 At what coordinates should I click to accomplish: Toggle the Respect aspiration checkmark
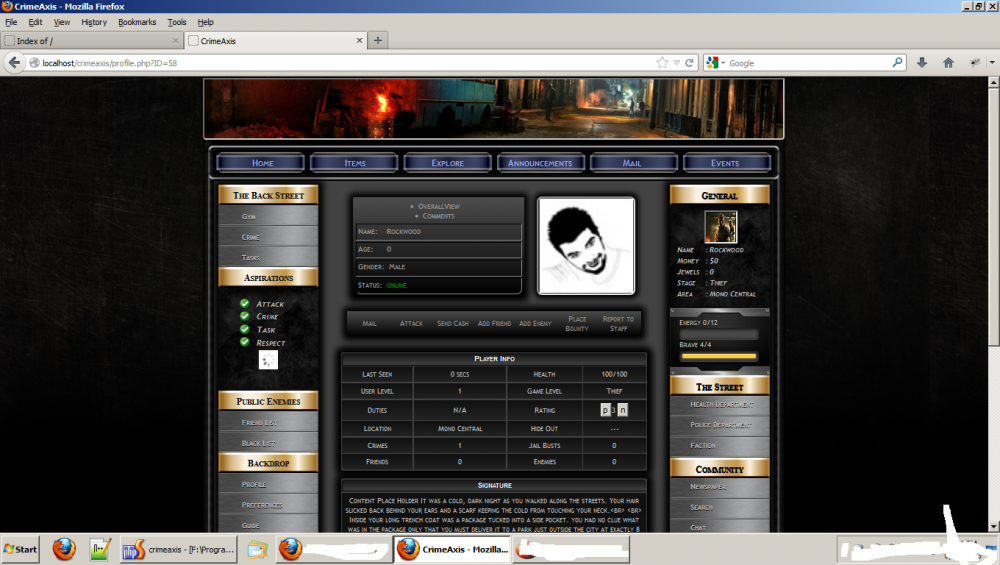click(x=245, y=342)
